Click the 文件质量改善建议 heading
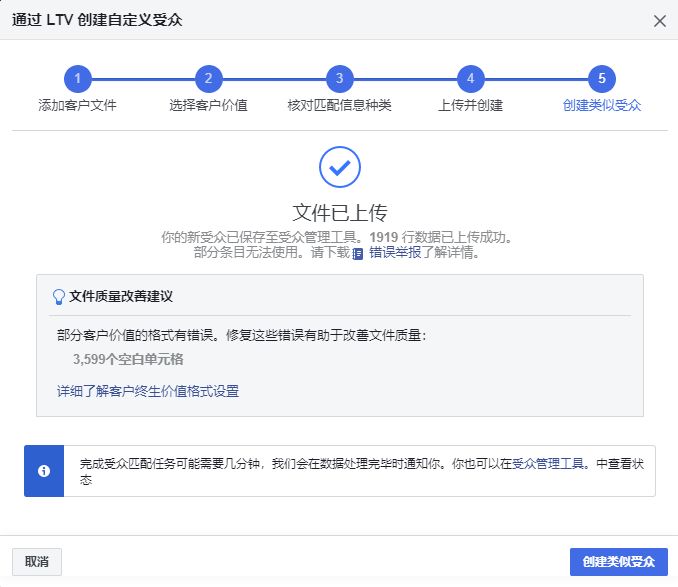 coord(121,297)
